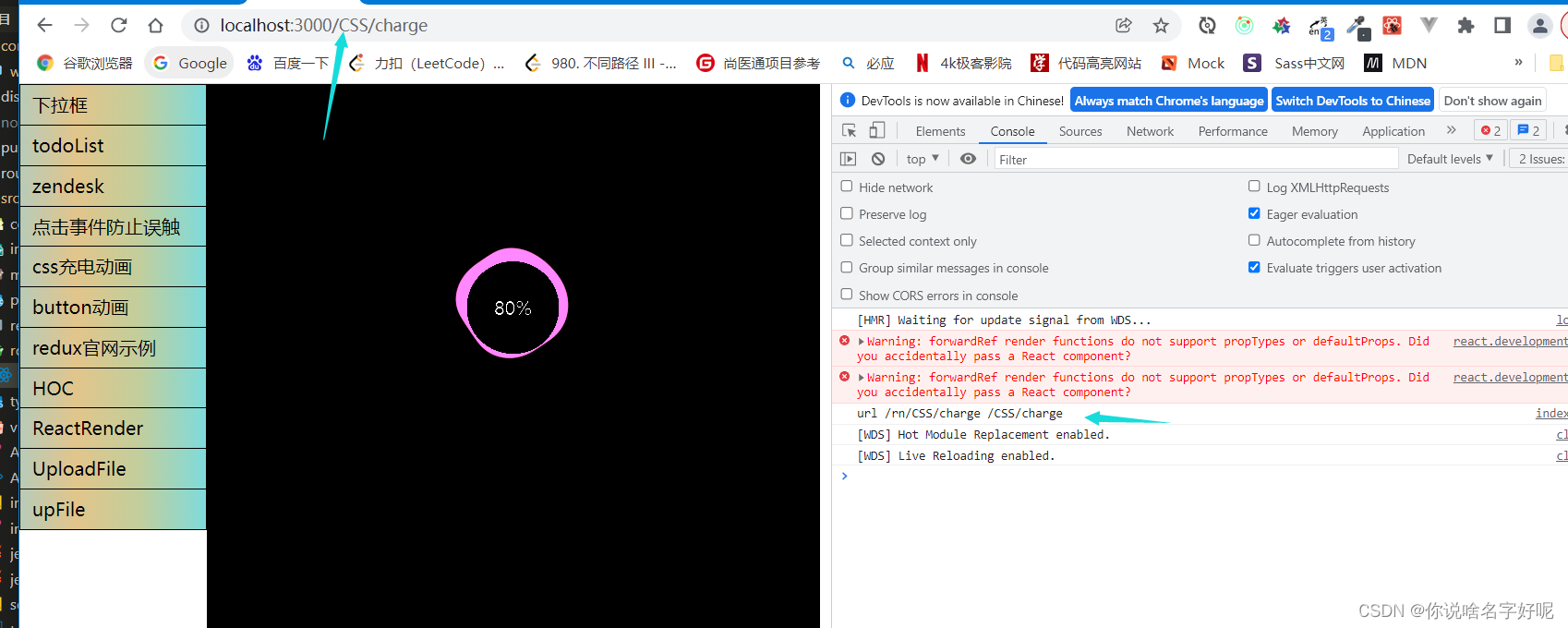Show more DevTools tabs chevron

[x=1452, y=130]
